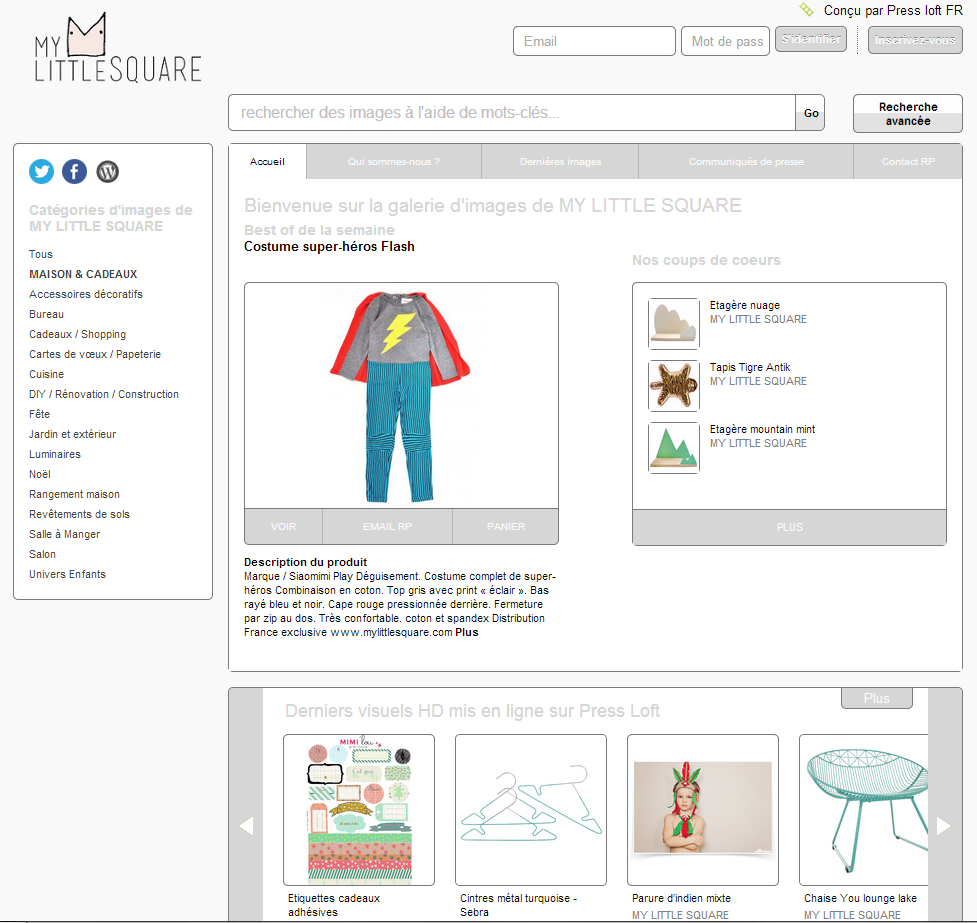977x923 pixels.
Task: Click the VOIR button under costume
Action: pyautogui.click(x=284, y=527)
